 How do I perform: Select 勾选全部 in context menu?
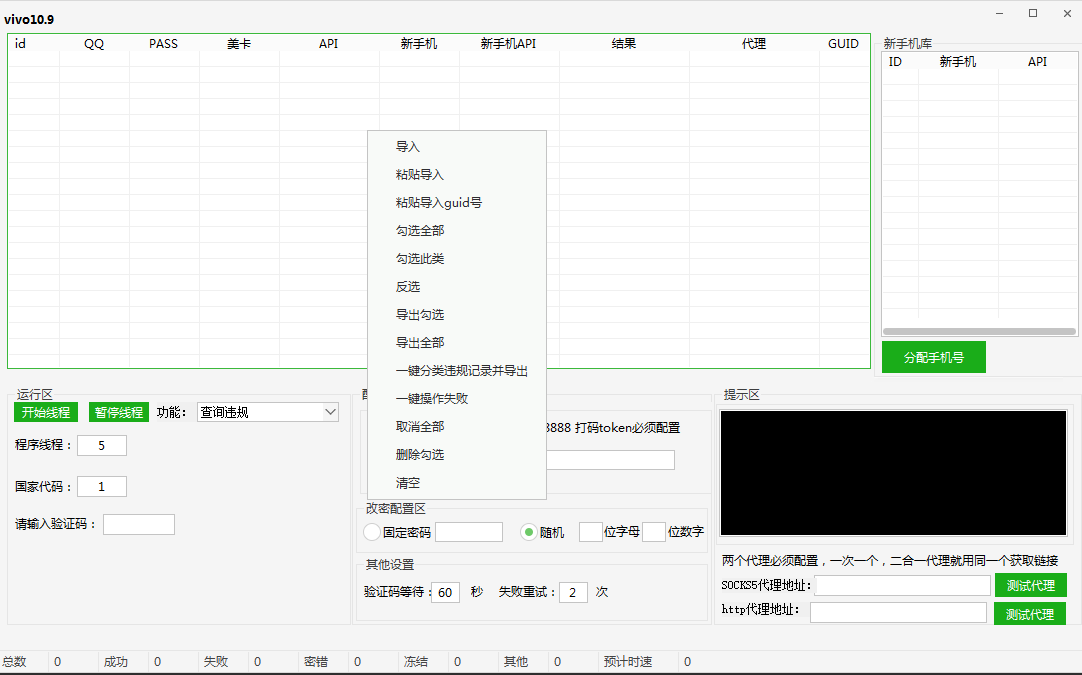point(420,231)
